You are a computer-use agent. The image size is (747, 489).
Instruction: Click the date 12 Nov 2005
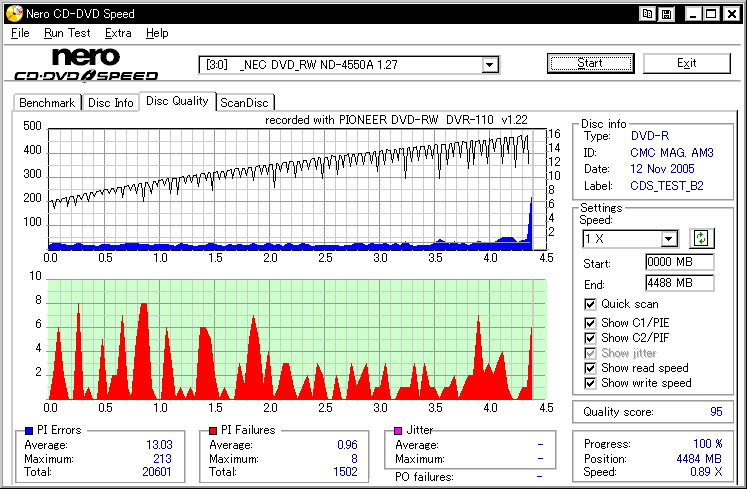(662, 169)
